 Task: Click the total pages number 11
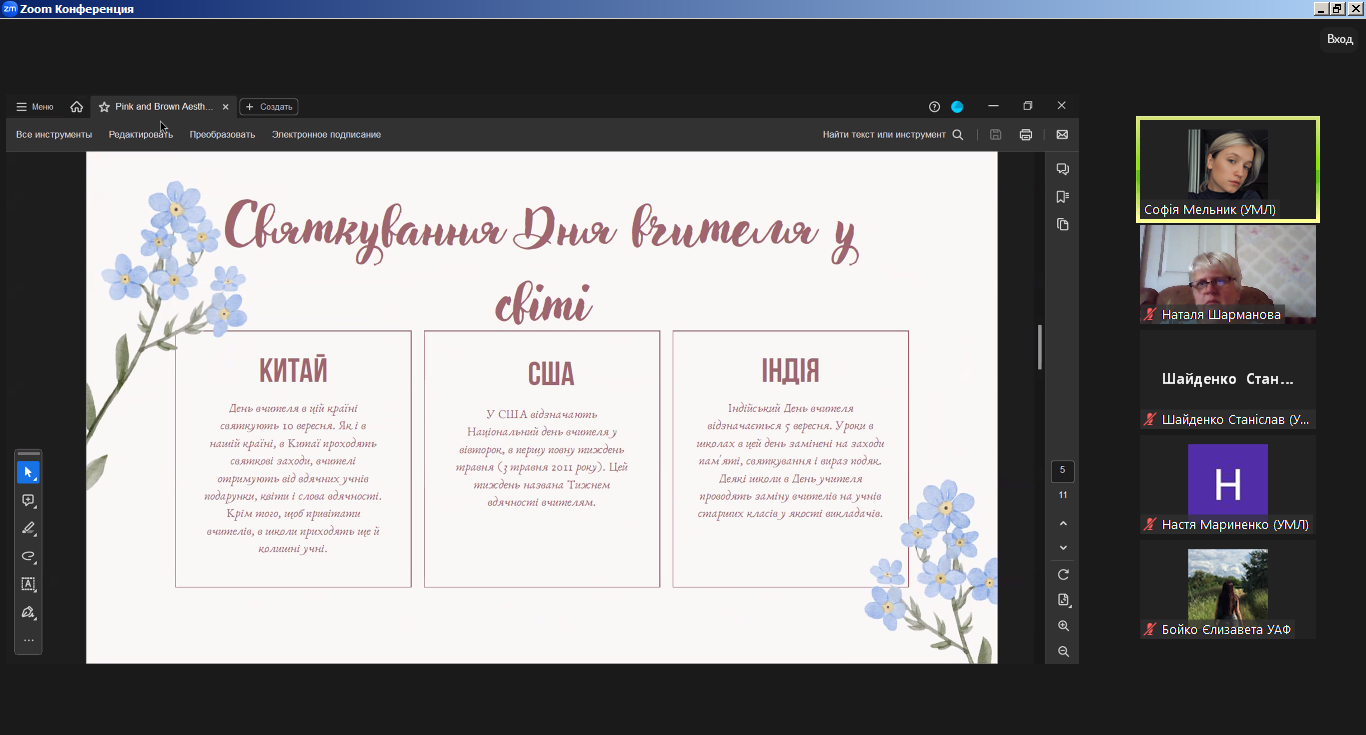pos(1063,495)
